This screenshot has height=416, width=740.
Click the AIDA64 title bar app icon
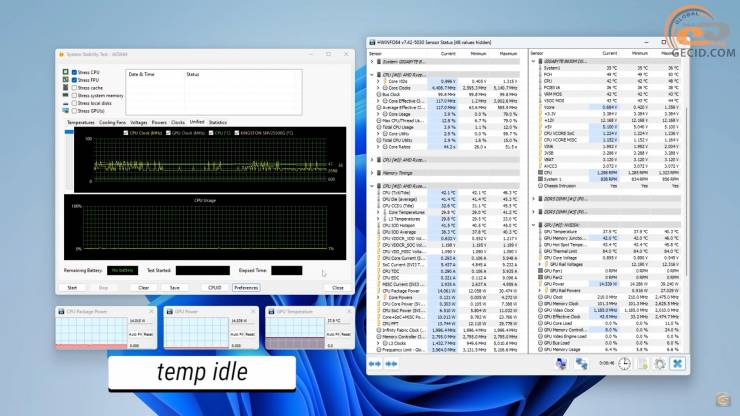pyautogui.click(x=61, y=54)
